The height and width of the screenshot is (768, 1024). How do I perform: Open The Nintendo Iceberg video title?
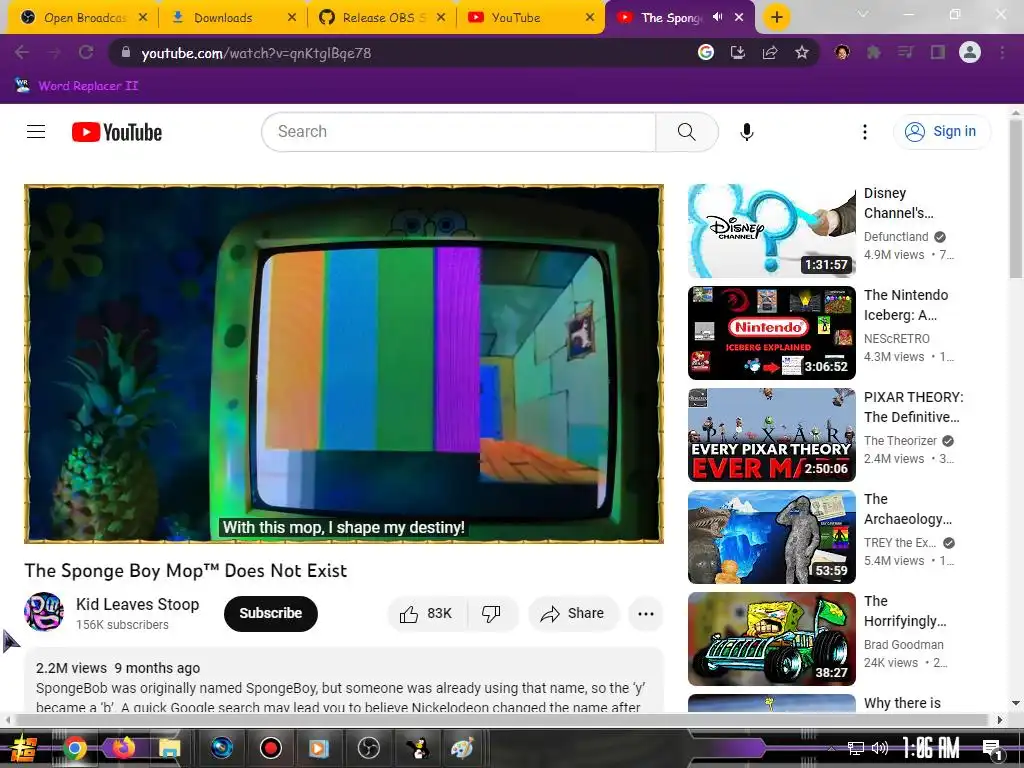click(x=906, y=305)
